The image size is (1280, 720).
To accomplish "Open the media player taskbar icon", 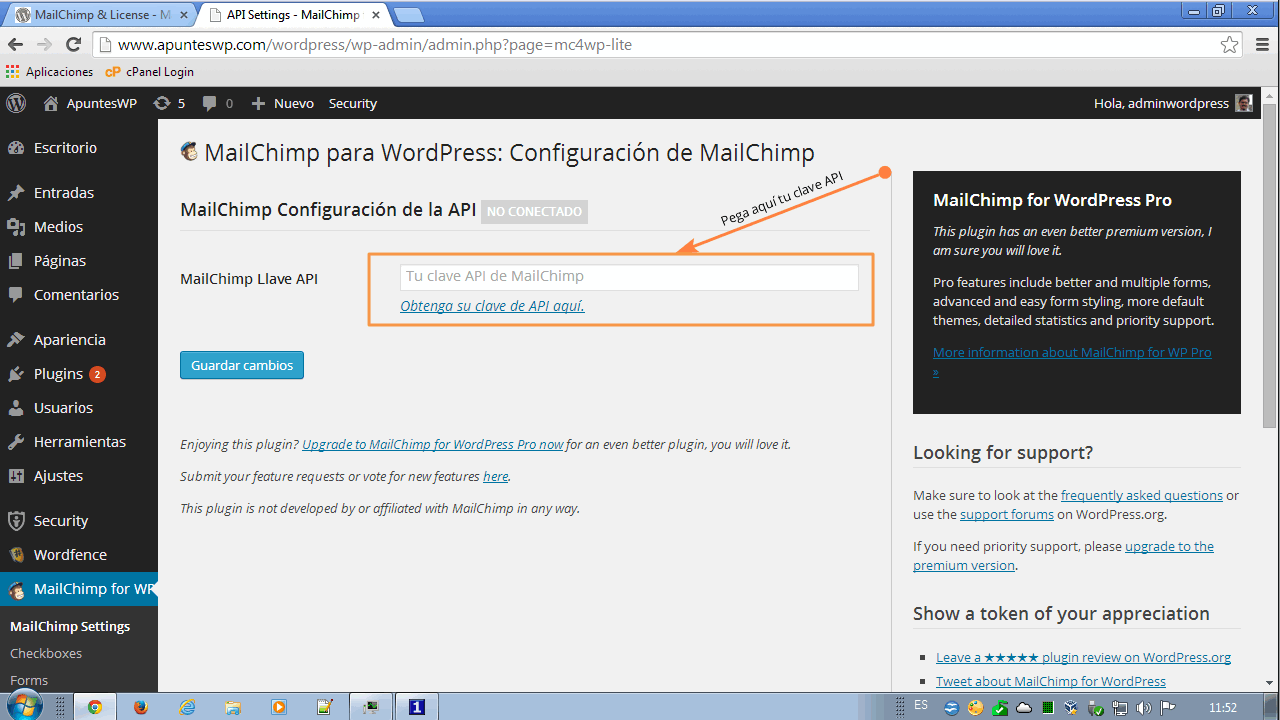I will pyautogui.click(x=279, y=706).
